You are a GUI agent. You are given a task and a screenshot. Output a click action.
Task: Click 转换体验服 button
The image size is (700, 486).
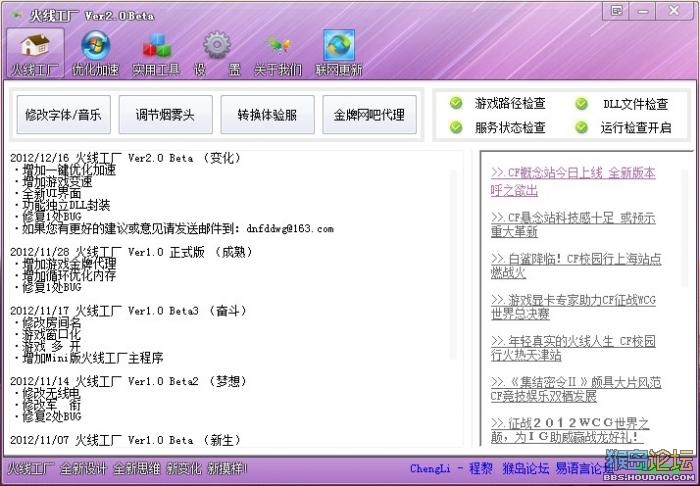coord(267,115)
